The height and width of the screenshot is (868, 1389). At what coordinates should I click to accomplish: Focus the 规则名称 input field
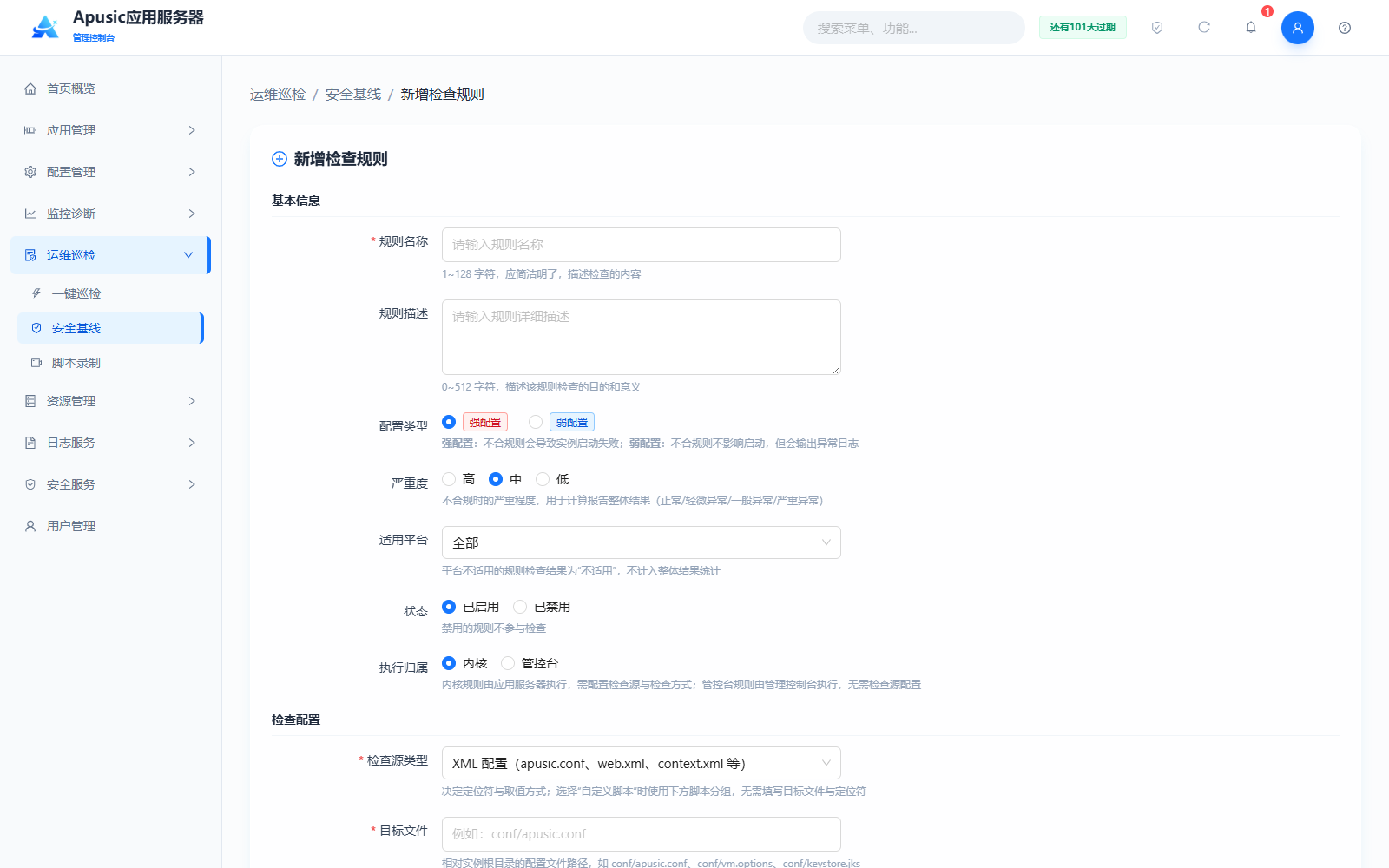point(642,245)
